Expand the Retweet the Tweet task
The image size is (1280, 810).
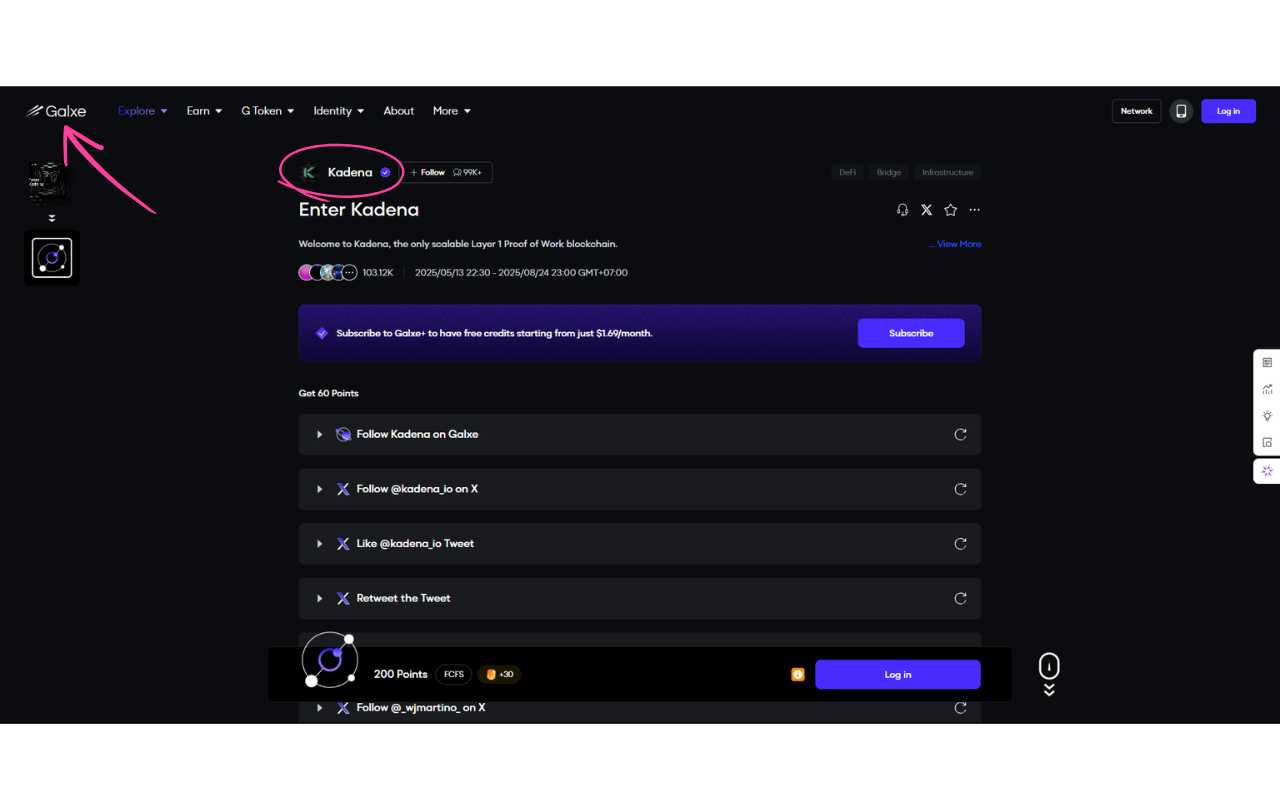(x=320, y=598)
